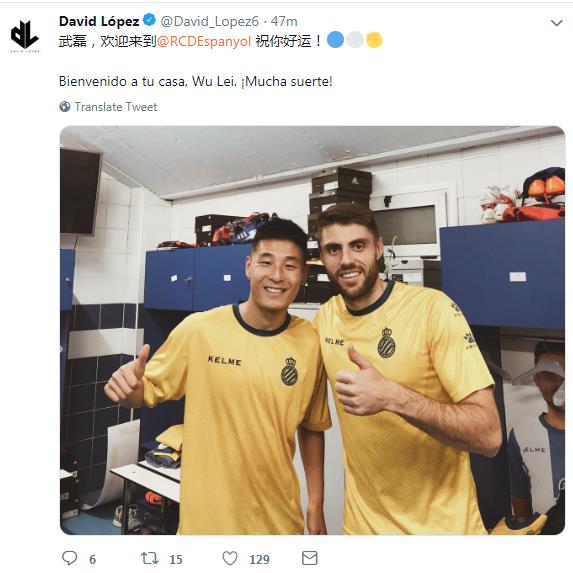Click the blue verified badge
This screenshot has width=573, height=573.
149,20
